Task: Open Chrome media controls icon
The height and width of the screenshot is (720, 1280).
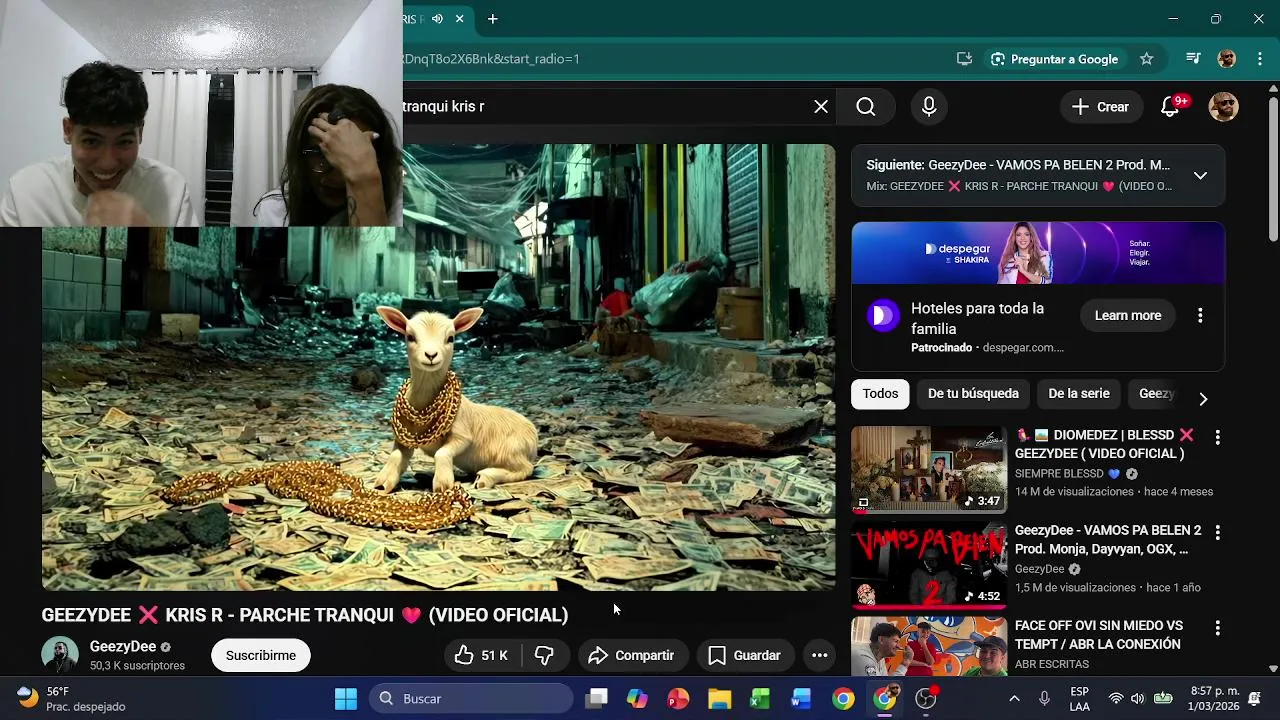Action: (1193, 59)
